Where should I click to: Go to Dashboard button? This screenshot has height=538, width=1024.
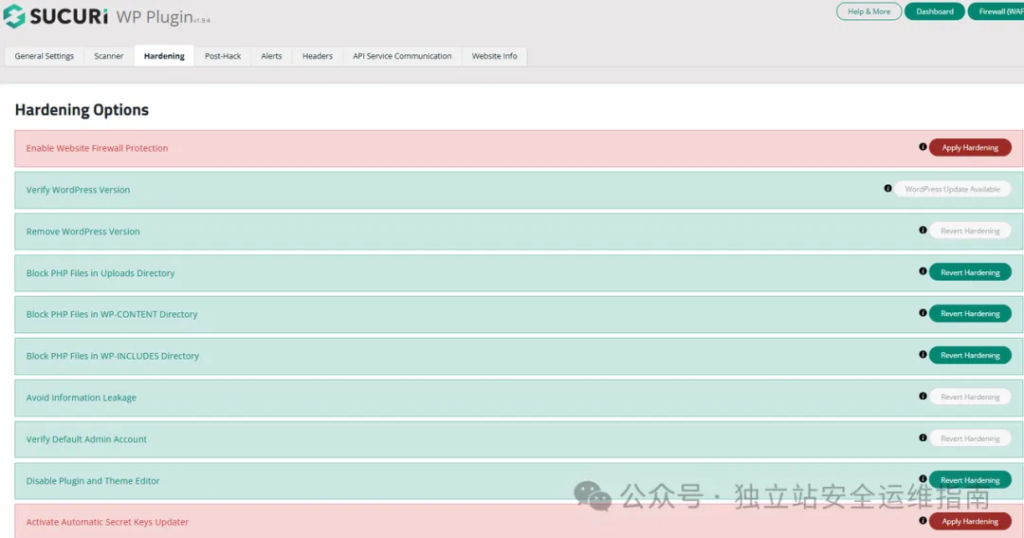(935, 11)
